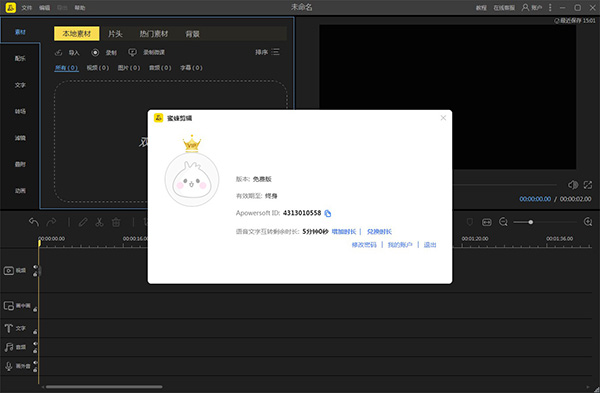Click the 退出 logout link
Screen dimensions: 600x393
pos(430,245)
